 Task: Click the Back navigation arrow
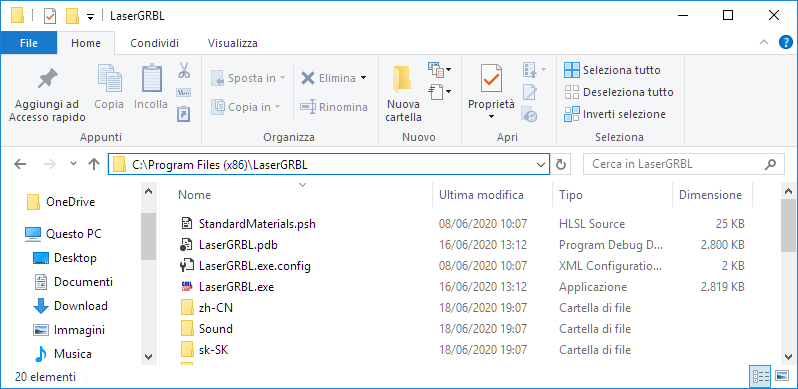[x=19, y=164]
